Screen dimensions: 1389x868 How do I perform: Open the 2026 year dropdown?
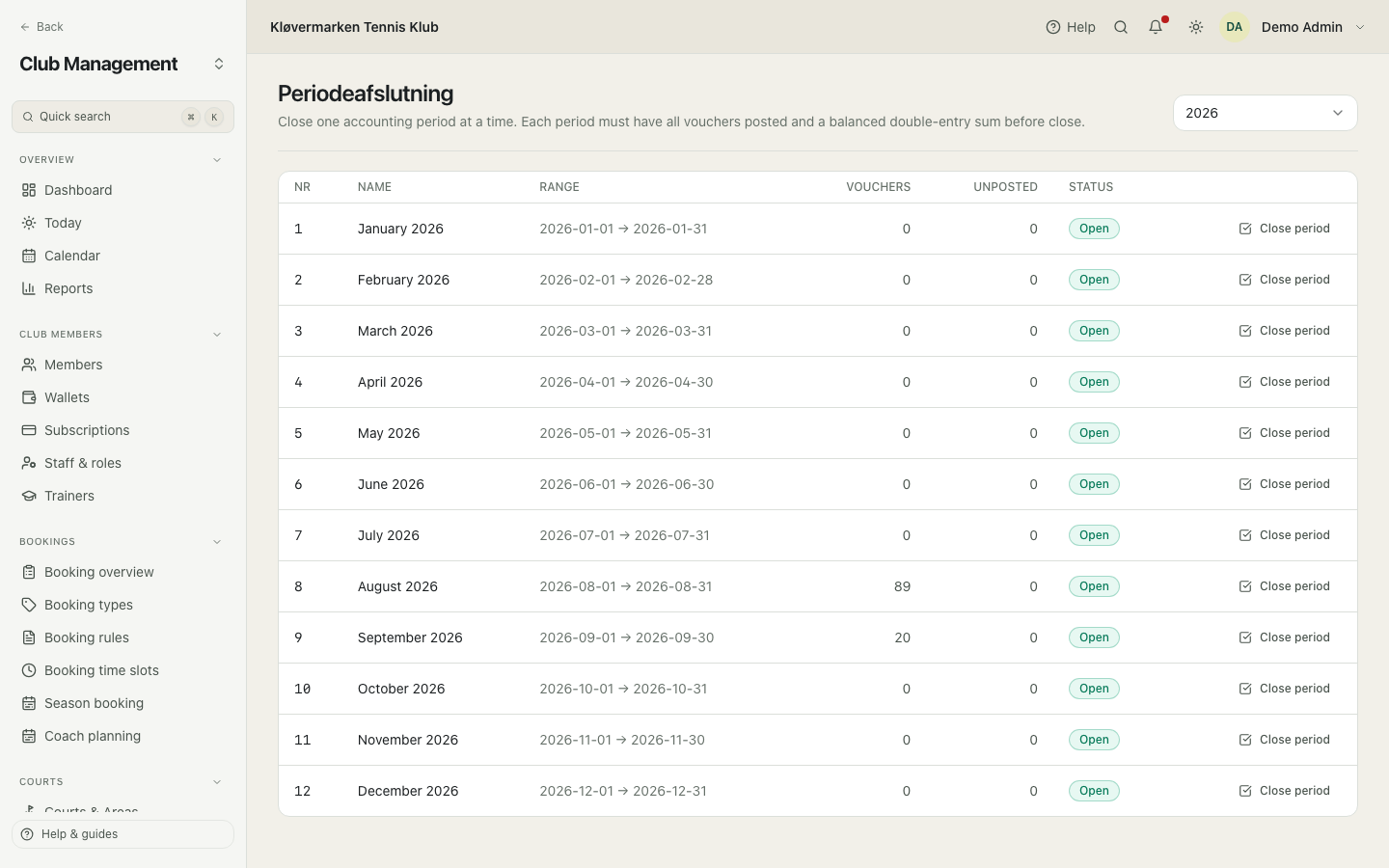point(1265,113)
